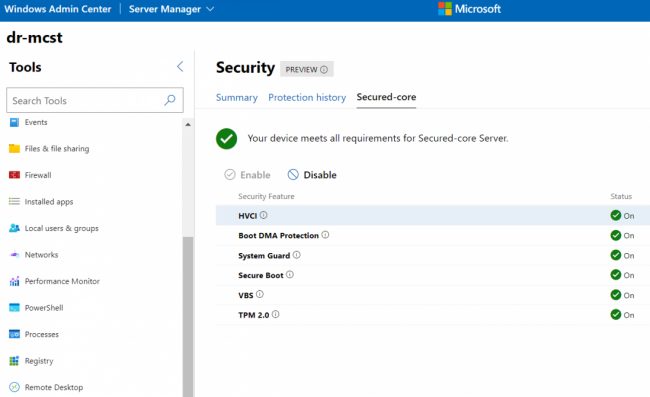Click the Security Feature column header
650x397 pixels.
[x=266, y=196]
